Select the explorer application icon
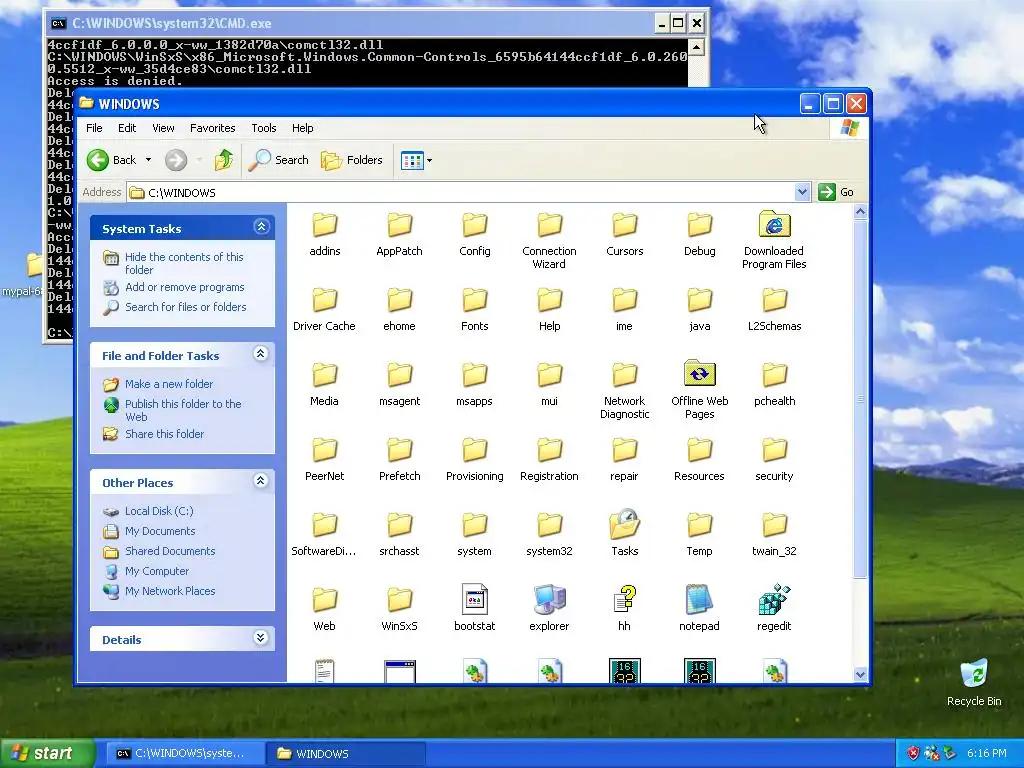Viewport: 1024px width, 768px height. [x=549, y=600]
